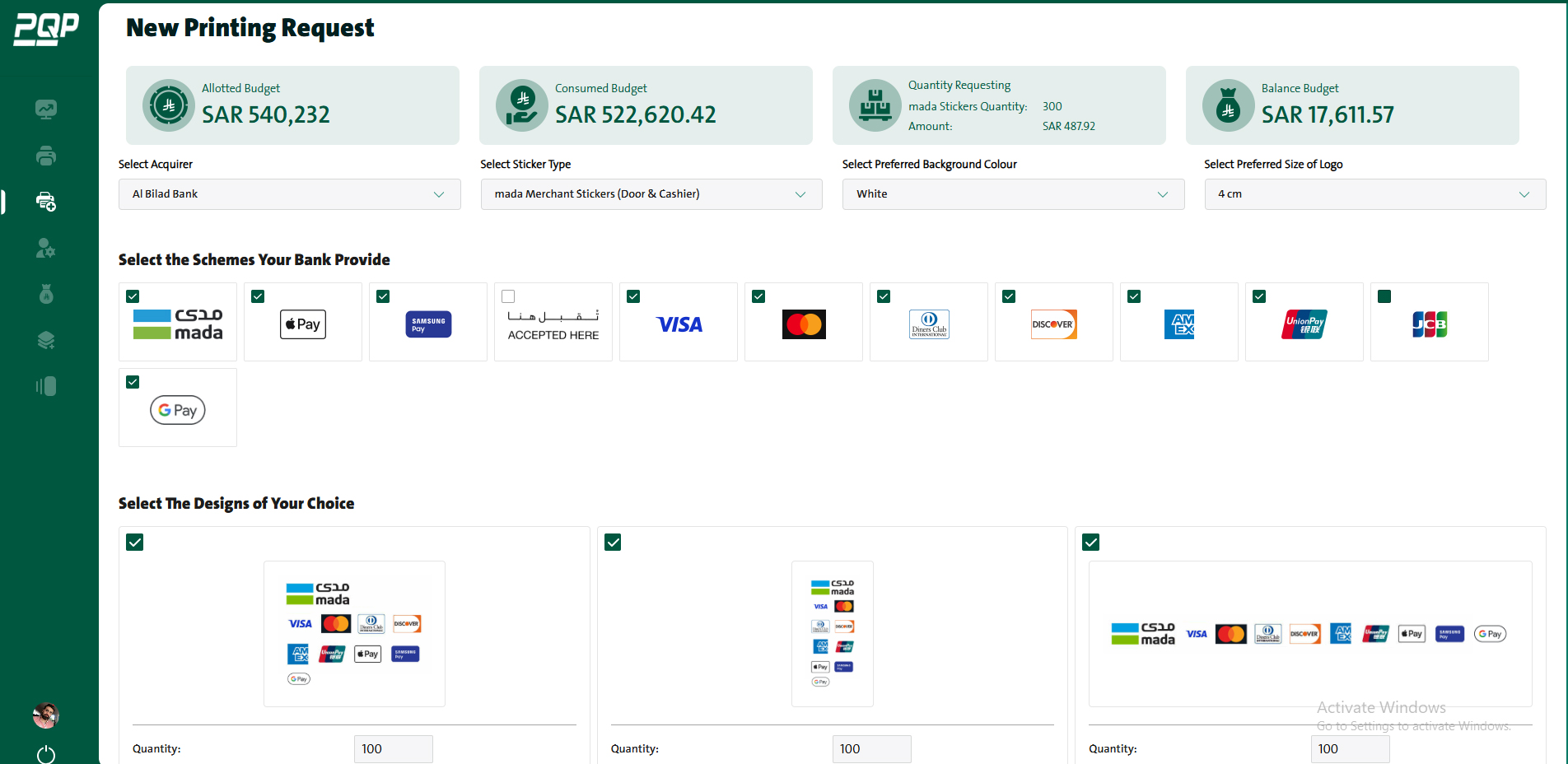The width and height of the screenshot is (1568, 764).
Task: Open the budget money bag icon
Action: click(x=46, y=294)
